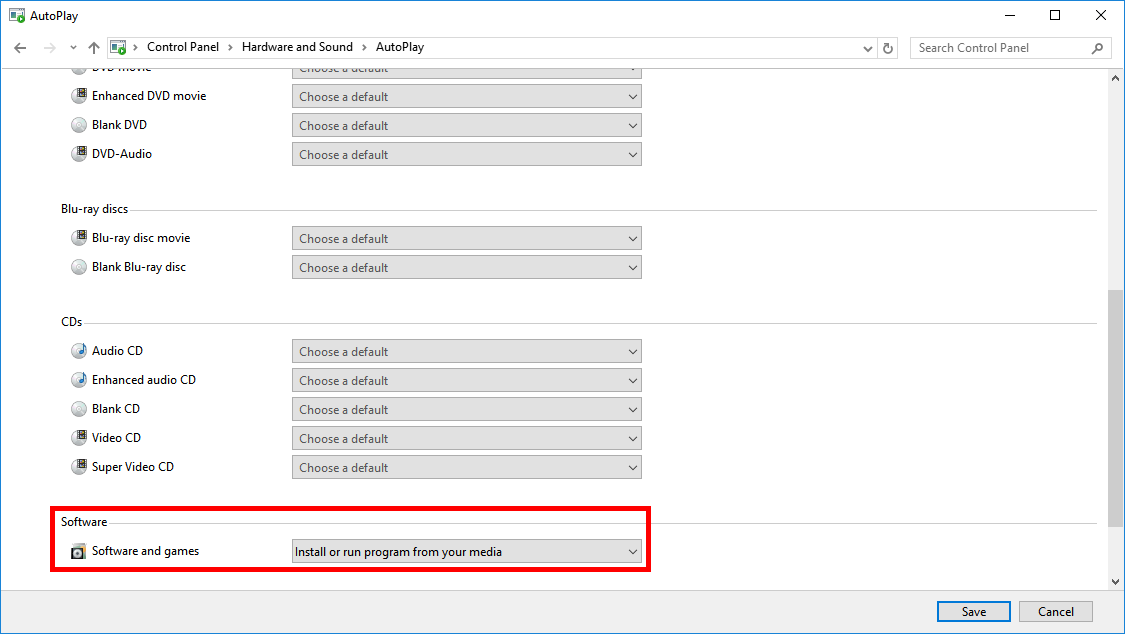The height and width of the screenshot is (634, 1125).
Task: Navigate to Hardware and Sound breadcrumb
Action: coord(295,47)
